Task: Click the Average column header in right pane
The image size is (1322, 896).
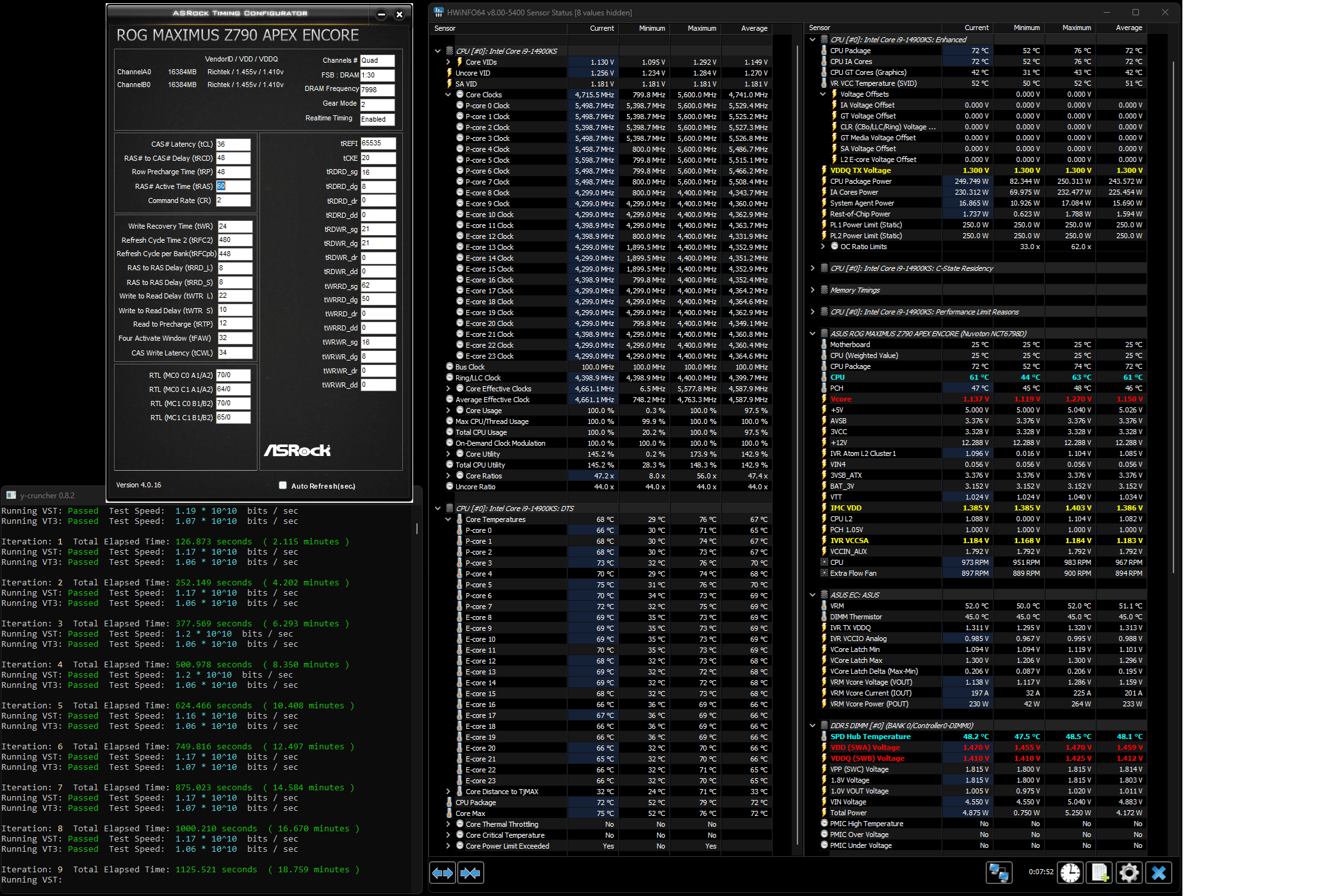Action: (x=1121, y=28)
